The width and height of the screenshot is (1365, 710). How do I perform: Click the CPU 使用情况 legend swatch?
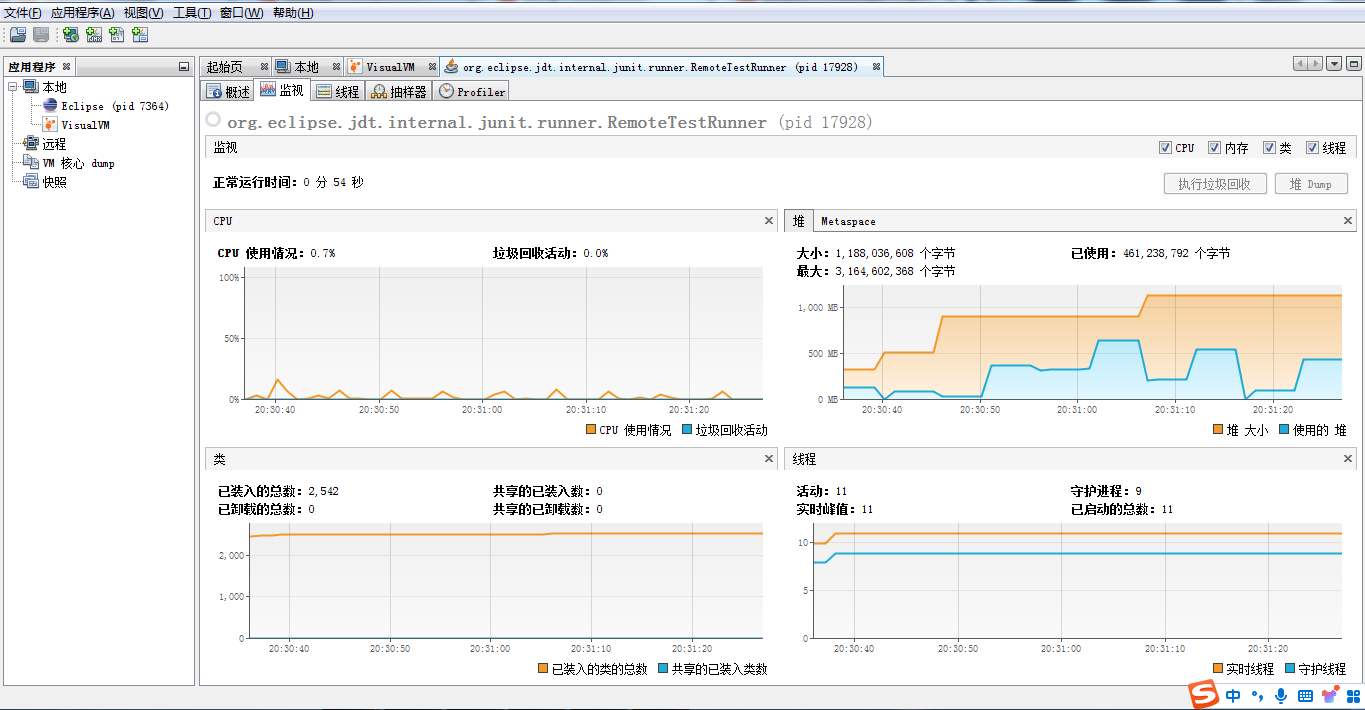point(590,430)
